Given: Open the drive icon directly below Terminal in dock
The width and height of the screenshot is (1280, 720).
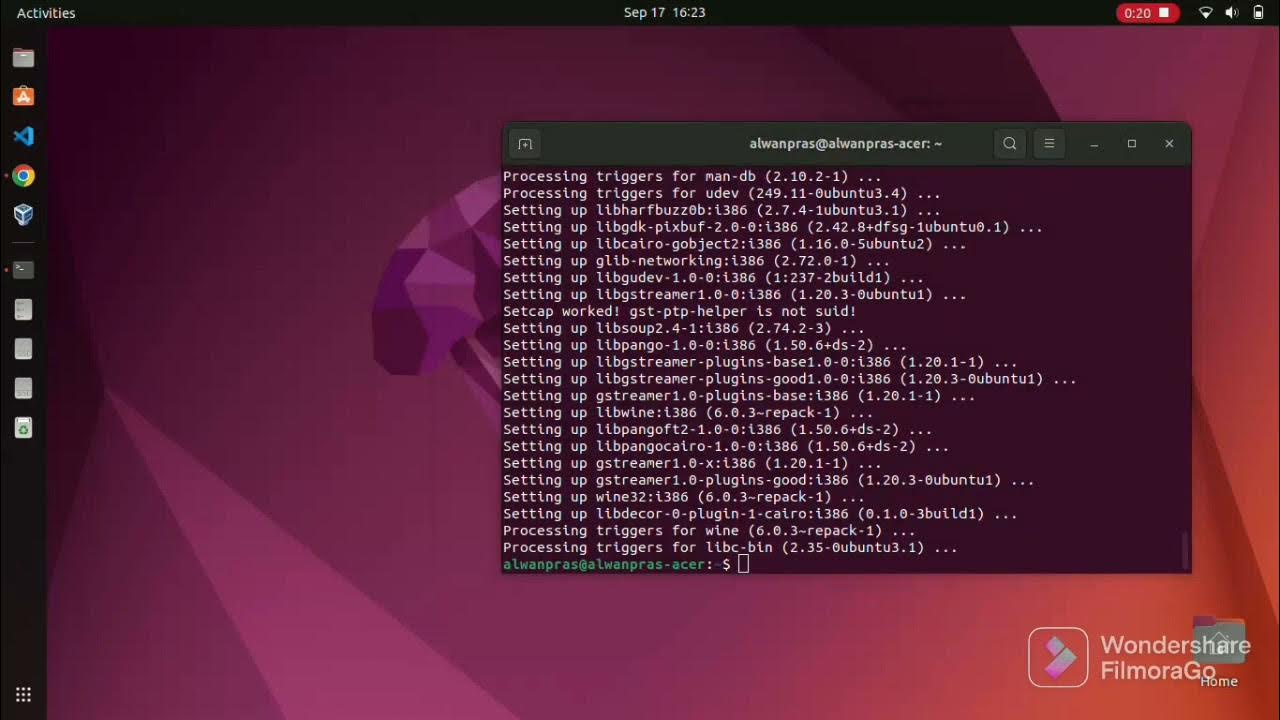Looking at the screenshot, I should pos(23,310).
